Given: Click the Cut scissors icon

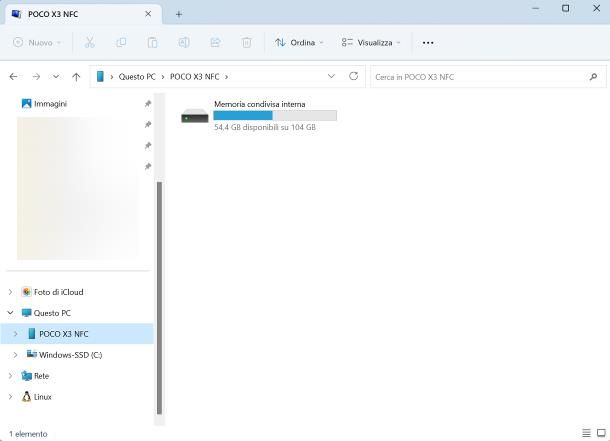Looking at the screenshot, I should [x=90, y=42].
